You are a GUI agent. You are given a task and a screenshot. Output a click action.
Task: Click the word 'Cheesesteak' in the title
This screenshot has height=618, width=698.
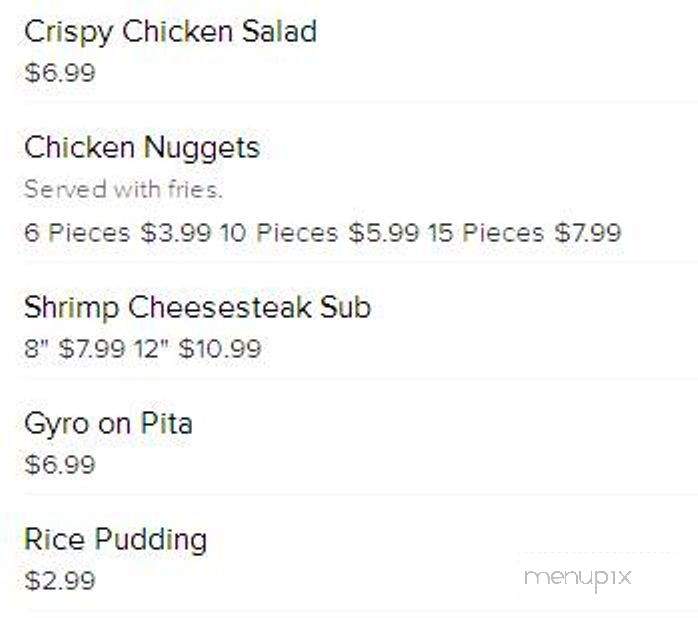pyautogui.click(x=220, y=308)
